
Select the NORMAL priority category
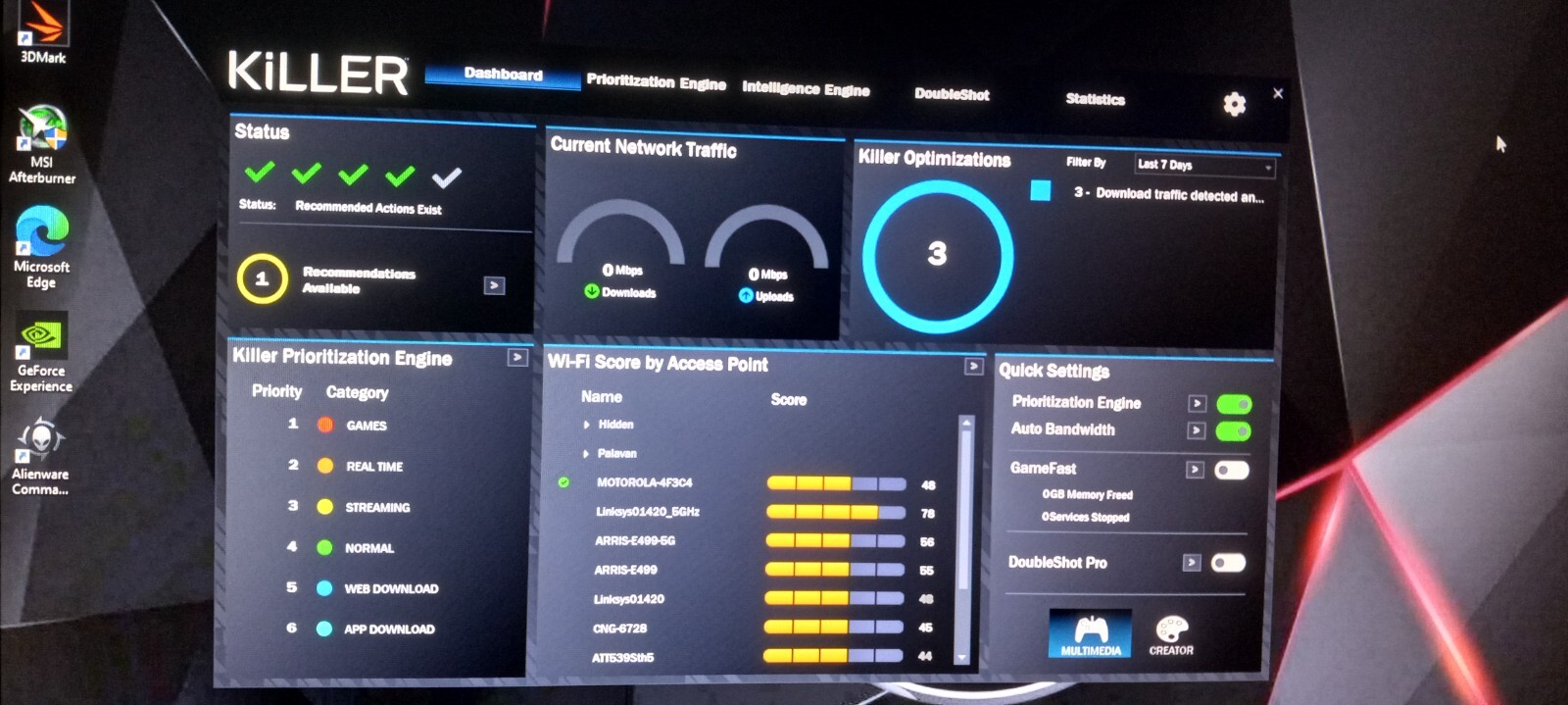pyautogui.click(x=368, y=548)
